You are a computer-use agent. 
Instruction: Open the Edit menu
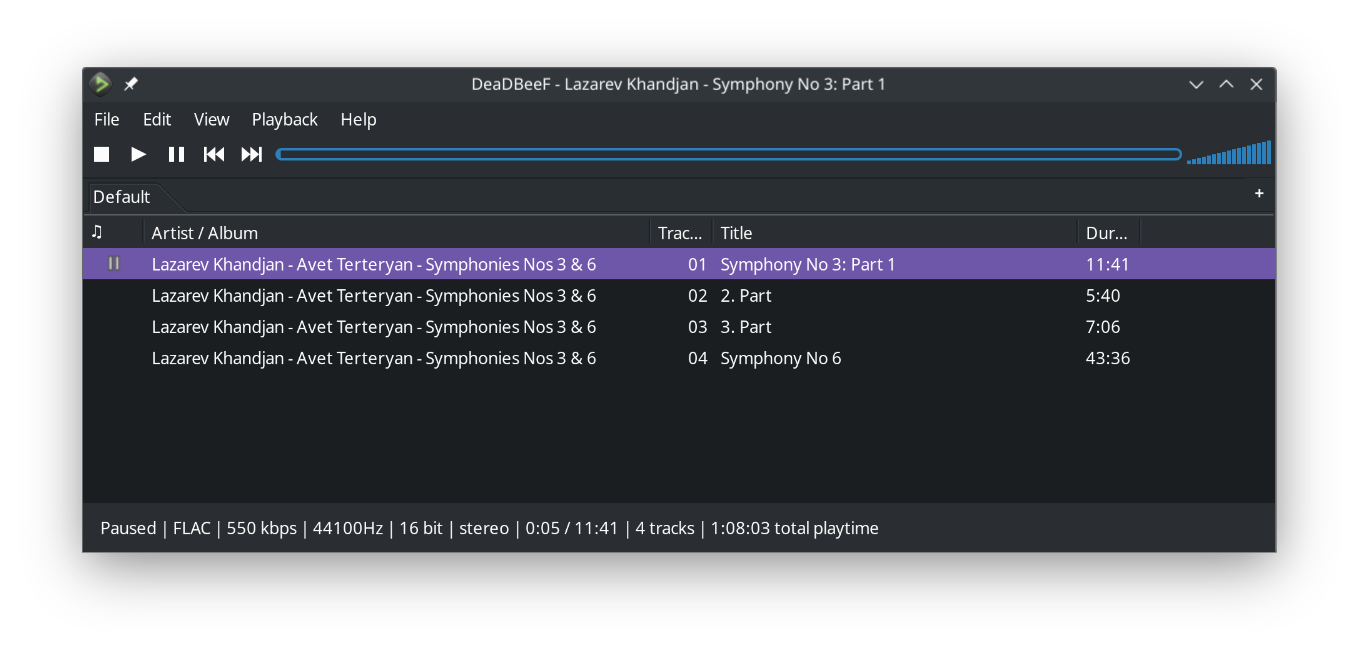click(x=157, y=119)
